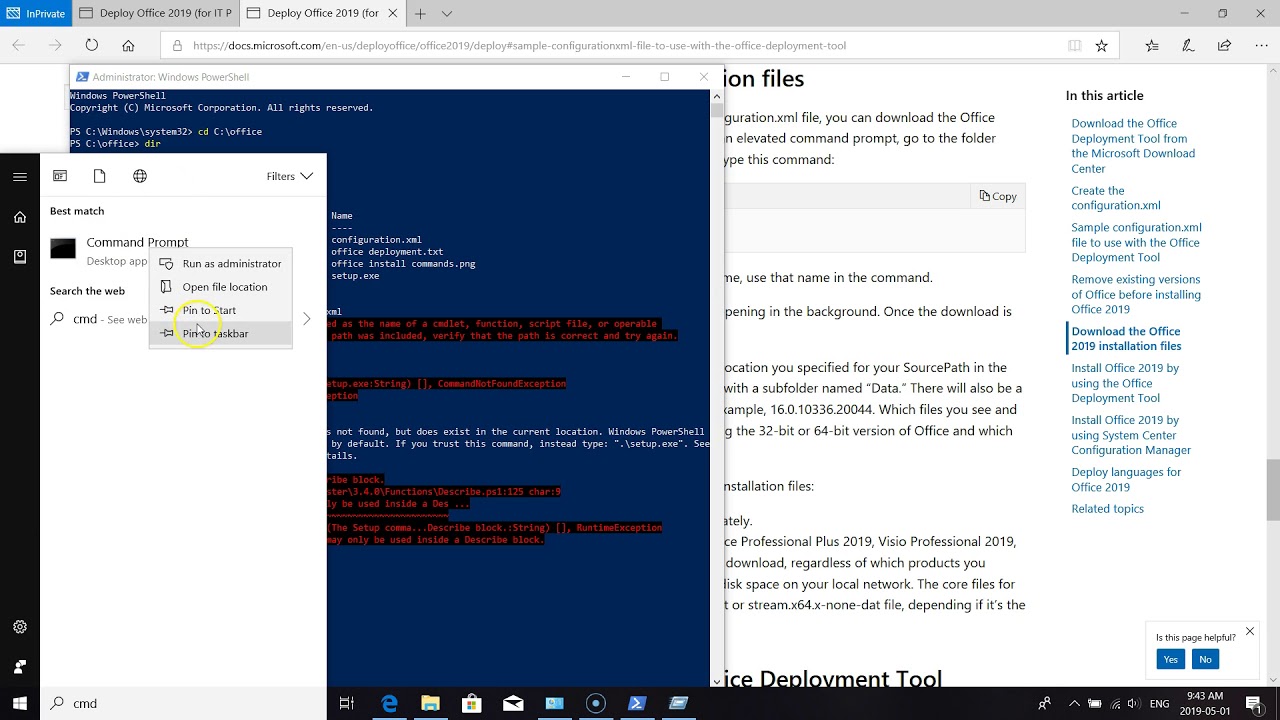Answer Yes to 'Is this page helpful?'
Viewport: 1280px width, 720px height.
pos(1170,659)
